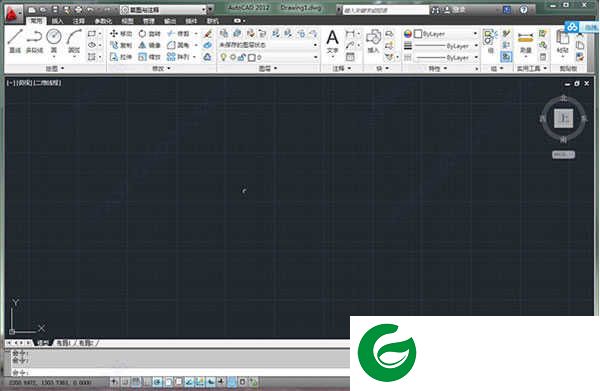
Task: Click Save in quick access toolbar
Action: pos(55,10)
